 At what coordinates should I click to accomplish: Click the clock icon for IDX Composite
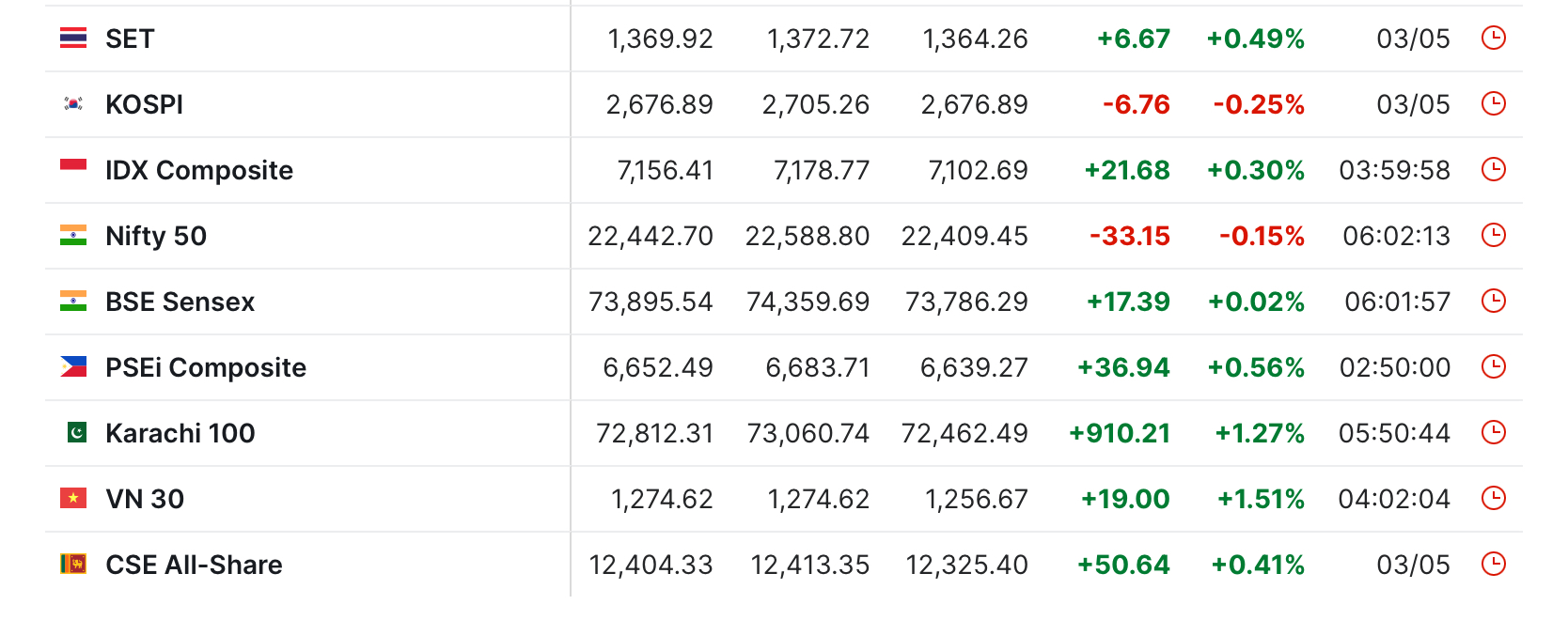(1493, 169)
